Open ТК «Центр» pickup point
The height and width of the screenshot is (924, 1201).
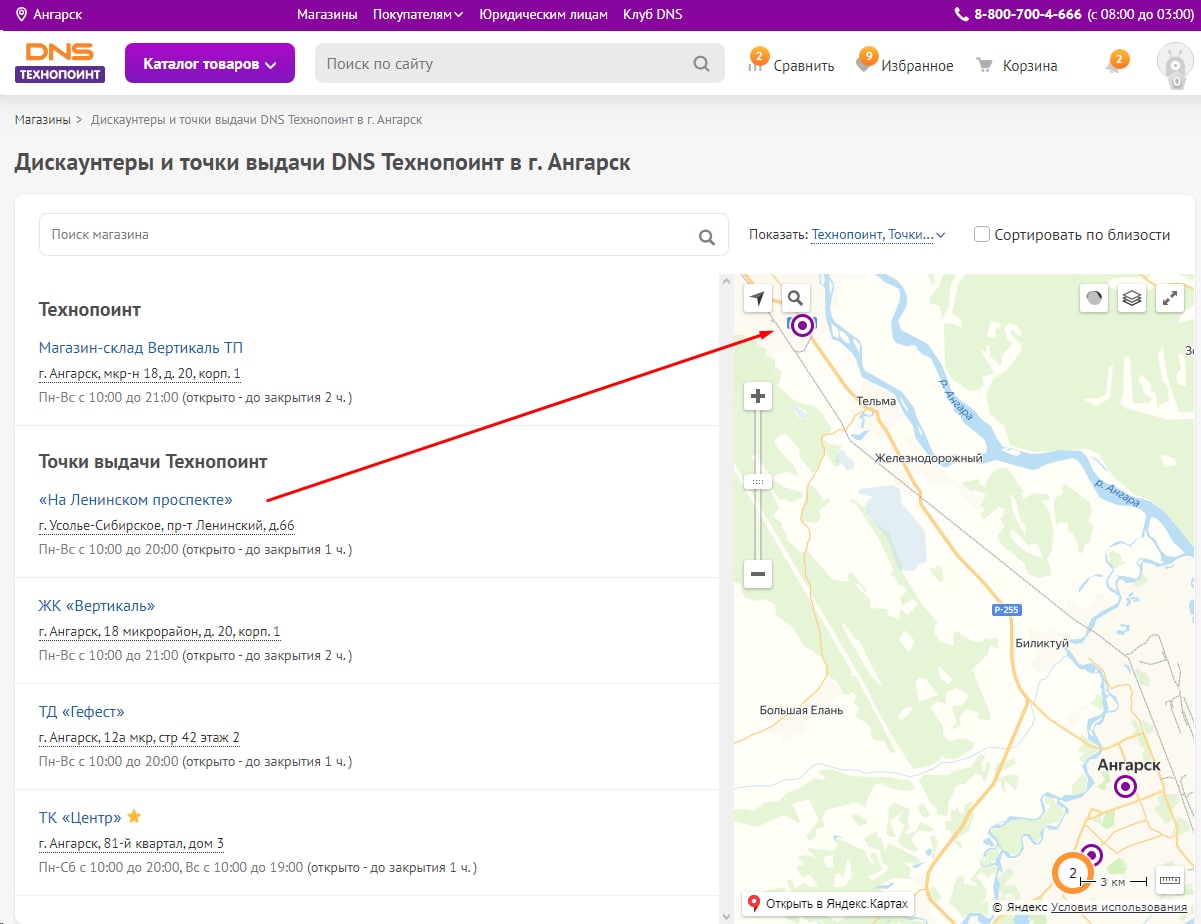point(80,817)
